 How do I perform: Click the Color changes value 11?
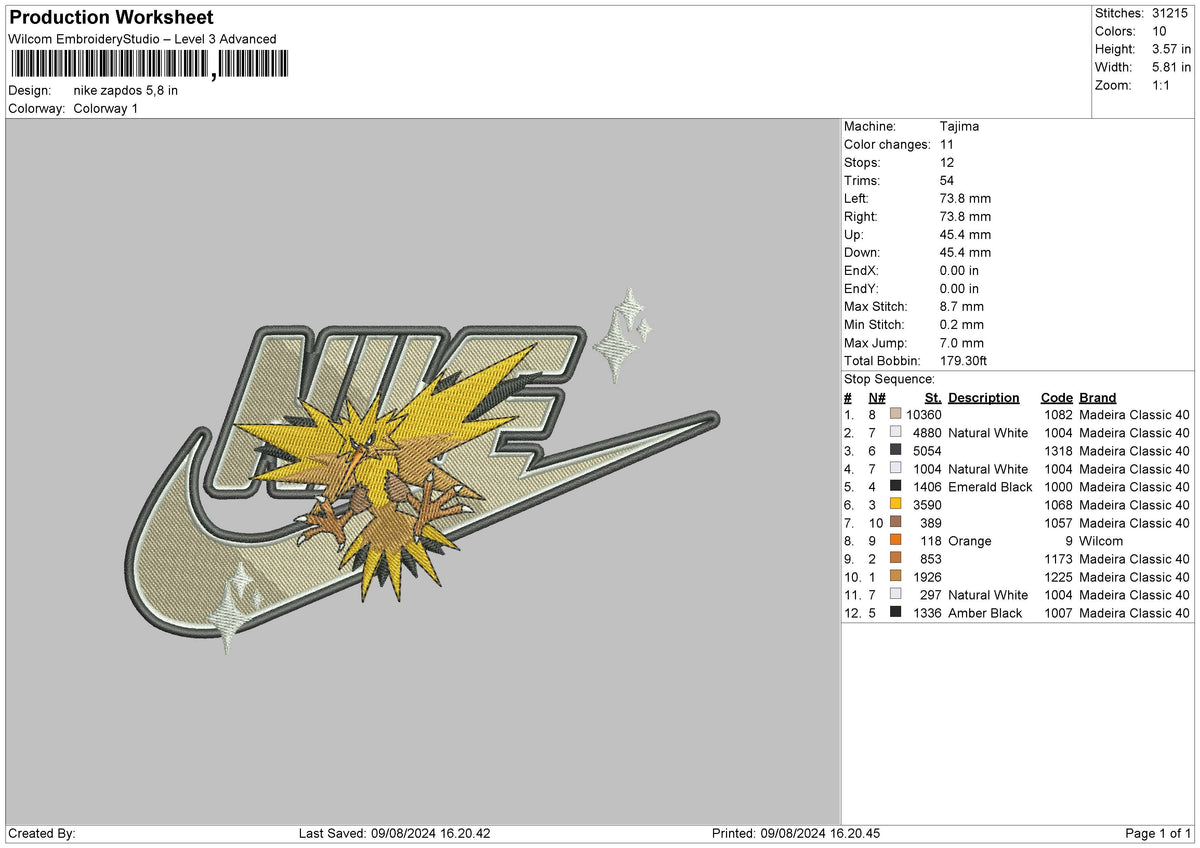coord(947,144)
